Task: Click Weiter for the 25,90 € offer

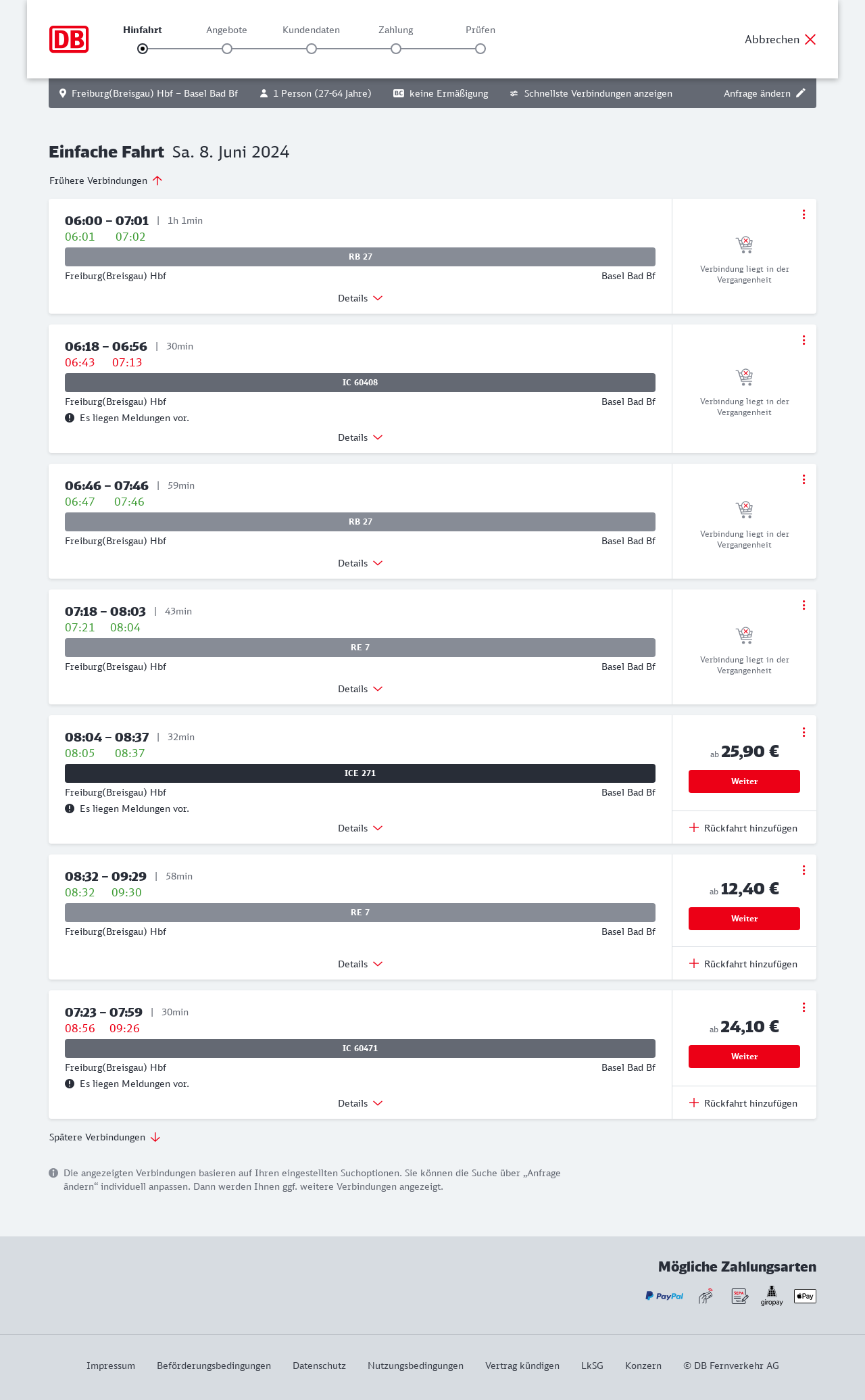Action: click(x=744, y=781)
